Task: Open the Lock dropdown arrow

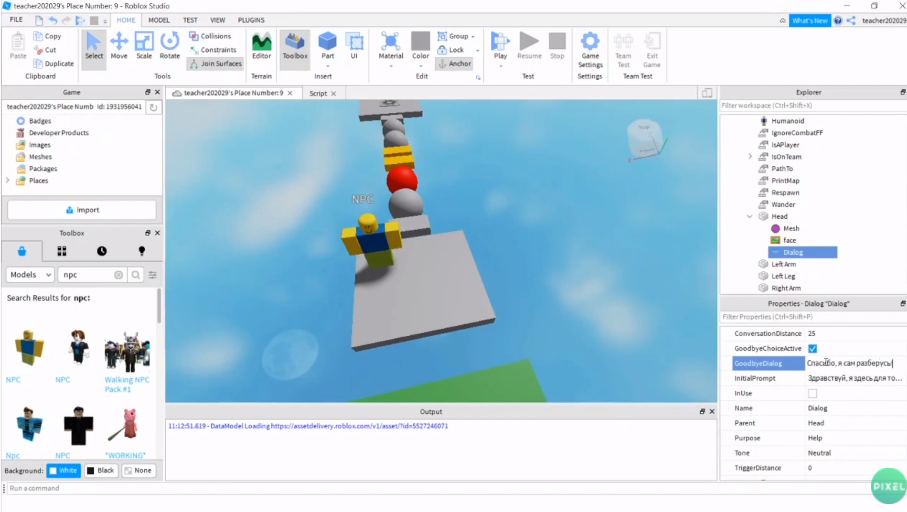Action: point(478,50)
